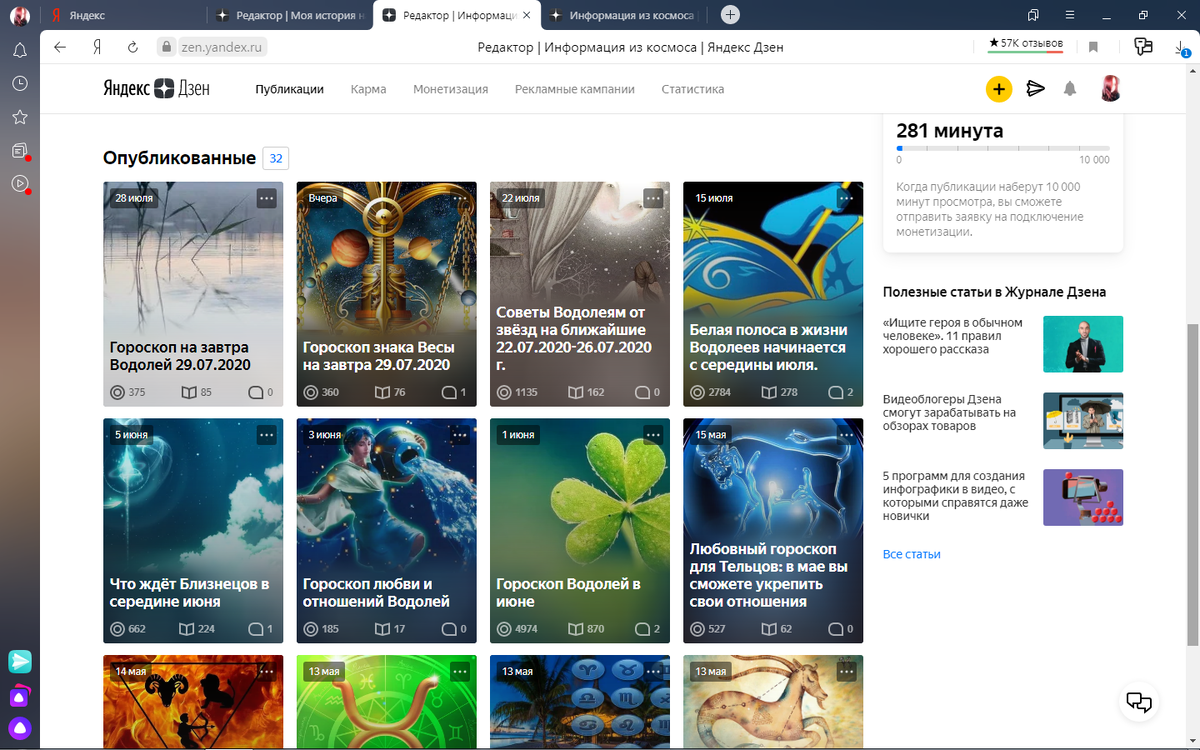Click views icon on Что ждёт Близнецов card
1200x750 pixels.
117,629
